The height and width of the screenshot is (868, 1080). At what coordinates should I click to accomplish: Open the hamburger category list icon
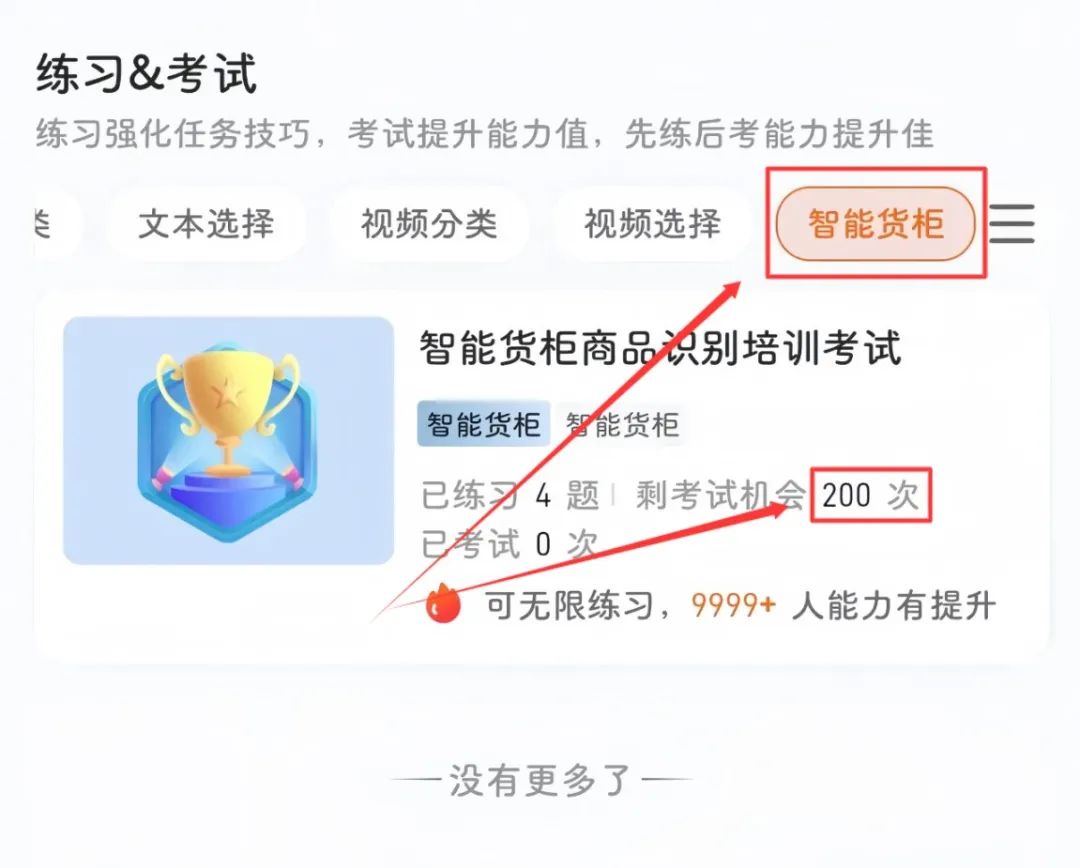click(x=1012, y=223)
